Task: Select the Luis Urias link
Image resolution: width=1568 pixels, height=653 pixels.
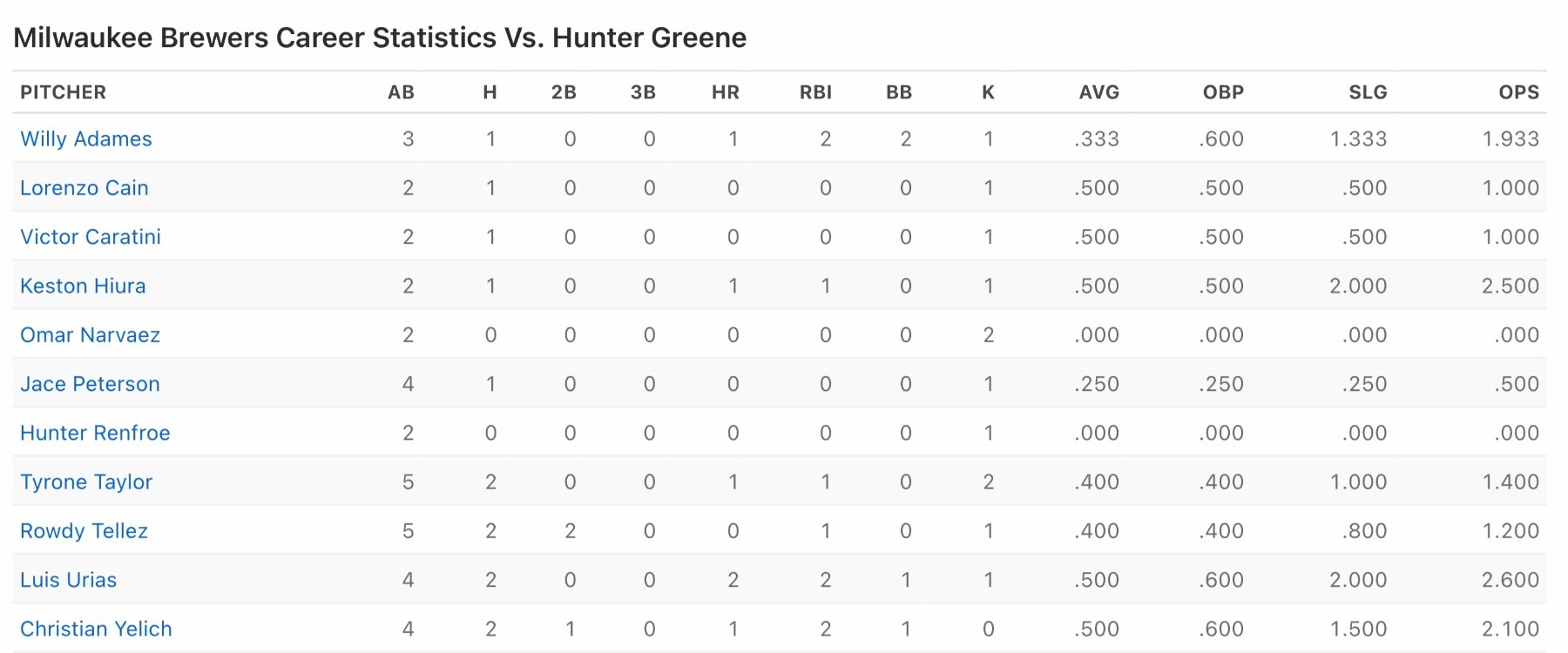Action: [x=68, y=580]
